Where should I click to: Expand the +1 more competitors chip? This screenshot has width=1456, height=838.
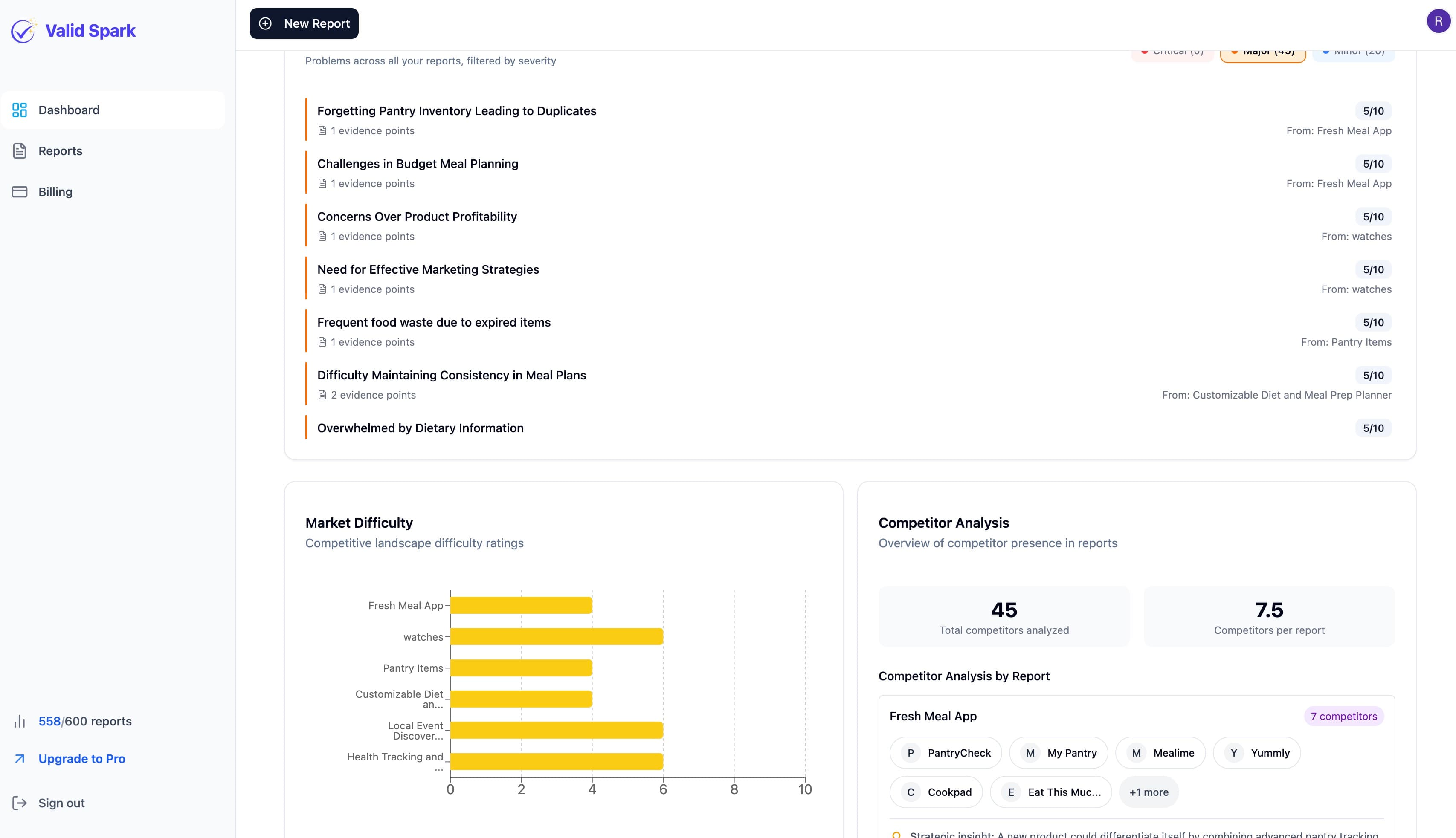coord(1148,792)
